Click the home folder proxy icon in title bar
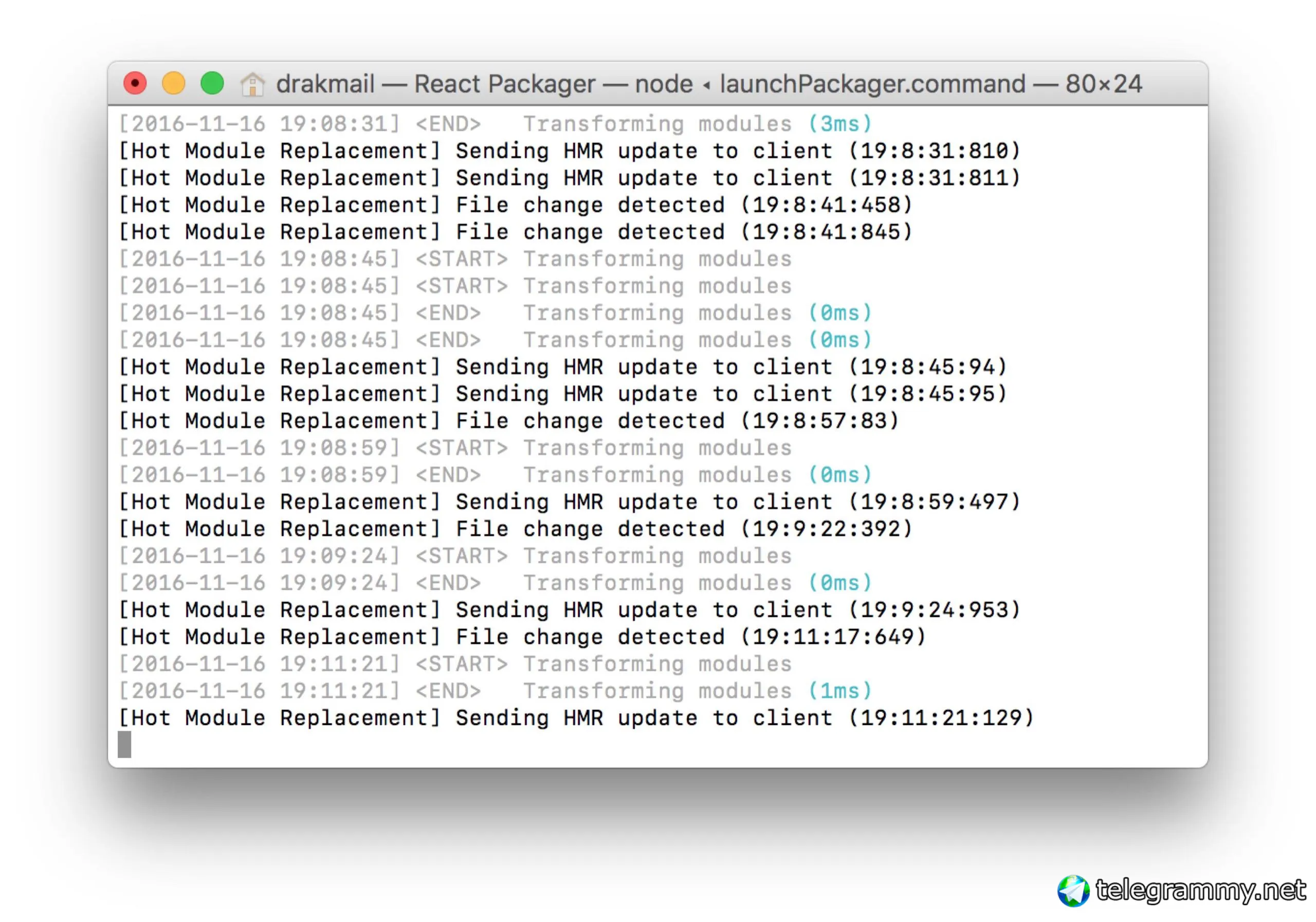 [252, 84]
